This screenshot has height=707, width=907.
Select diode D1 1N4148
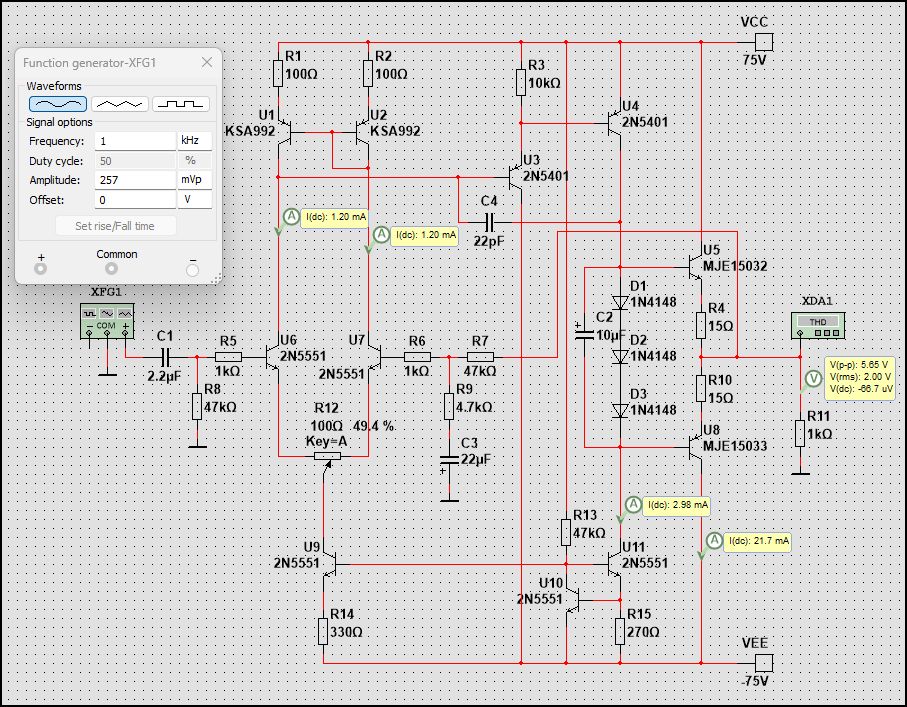click(x=620, y=303)
